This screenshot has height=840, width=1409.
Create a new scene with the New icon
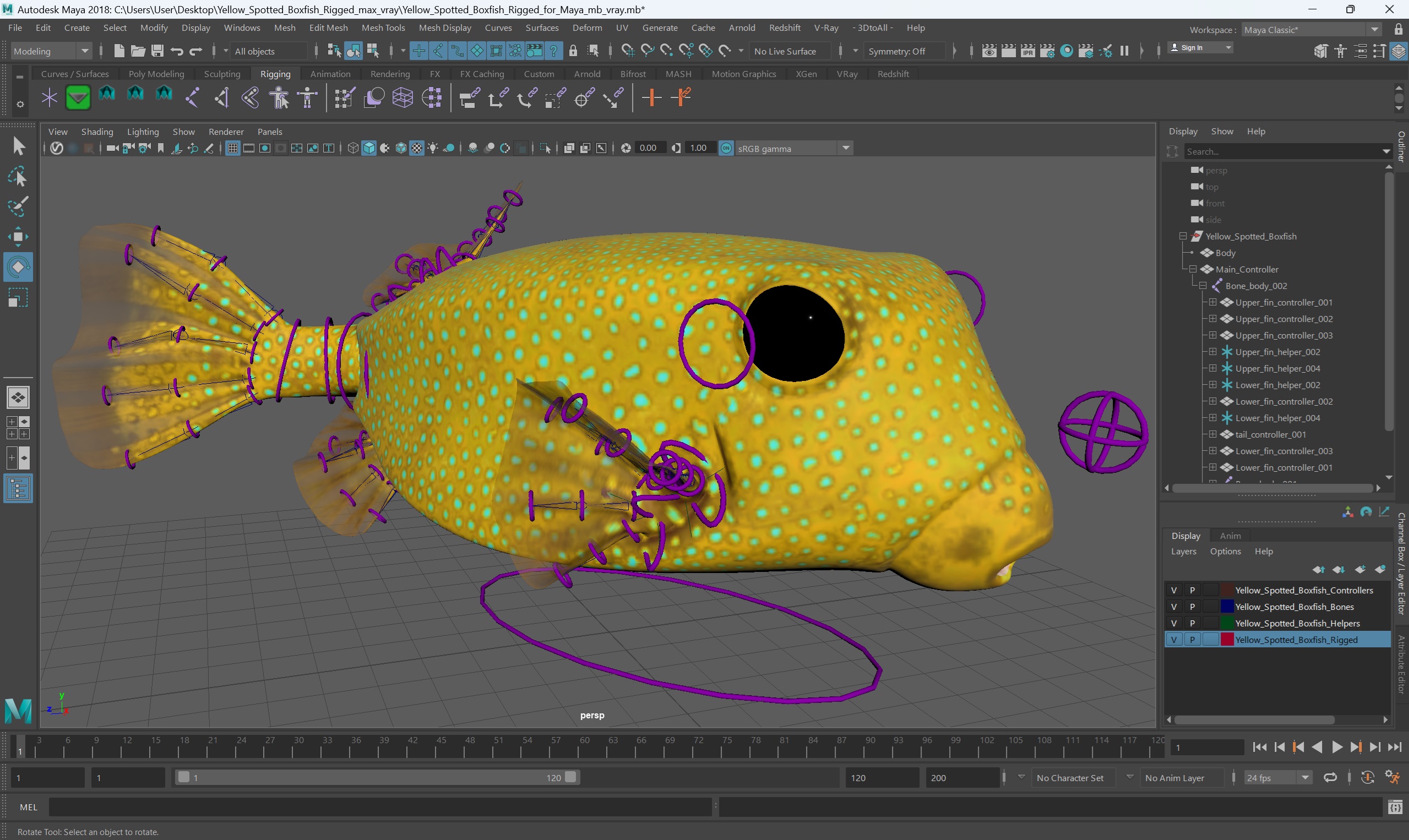[x=118, y=51]
